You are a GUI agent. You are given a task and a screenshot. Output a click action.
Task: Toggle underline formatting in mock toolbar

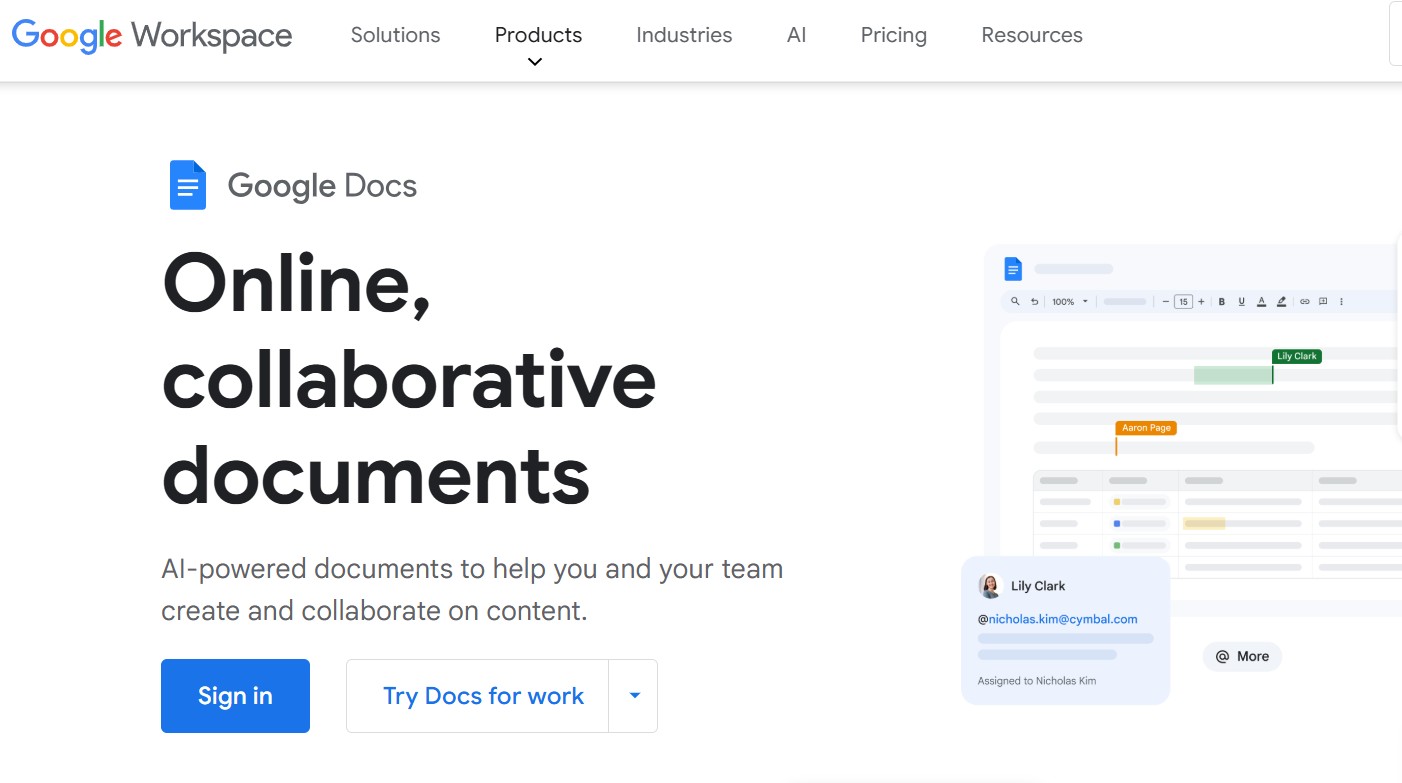coord(1241,301)
